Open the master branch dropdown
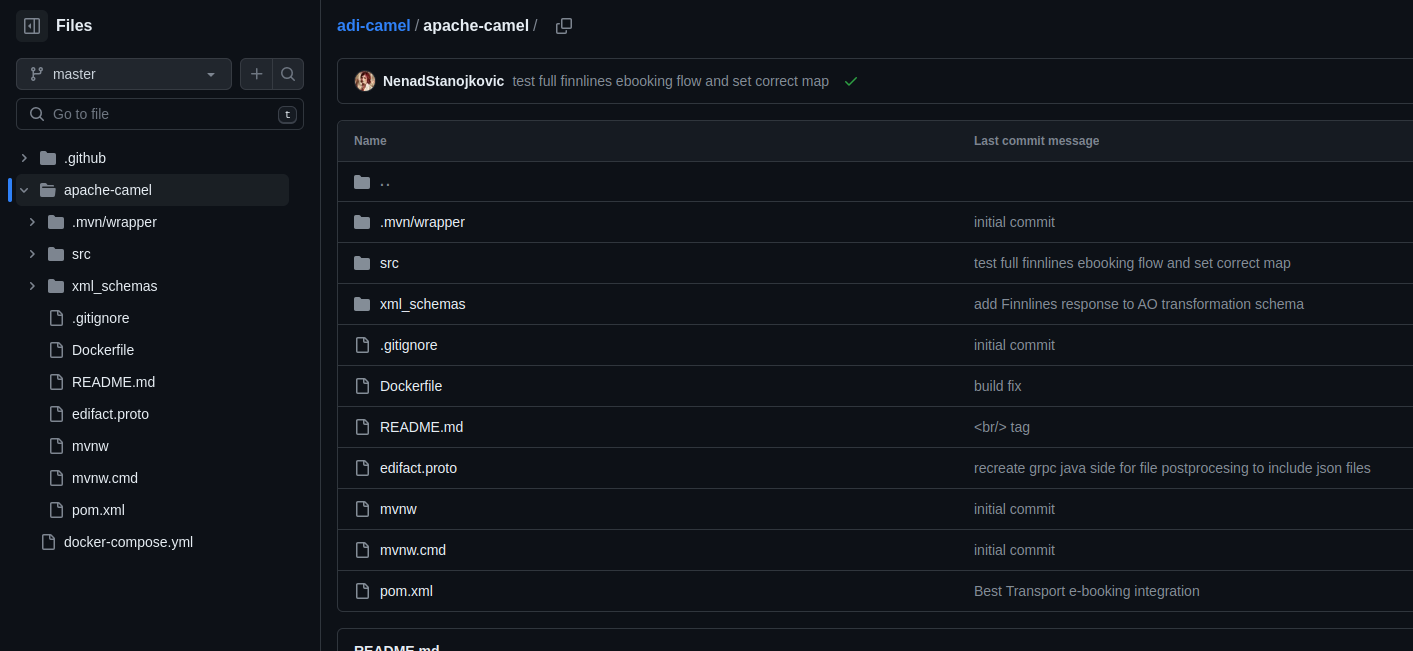Viewport: 1413px width, 651px height. pos(124,74)
